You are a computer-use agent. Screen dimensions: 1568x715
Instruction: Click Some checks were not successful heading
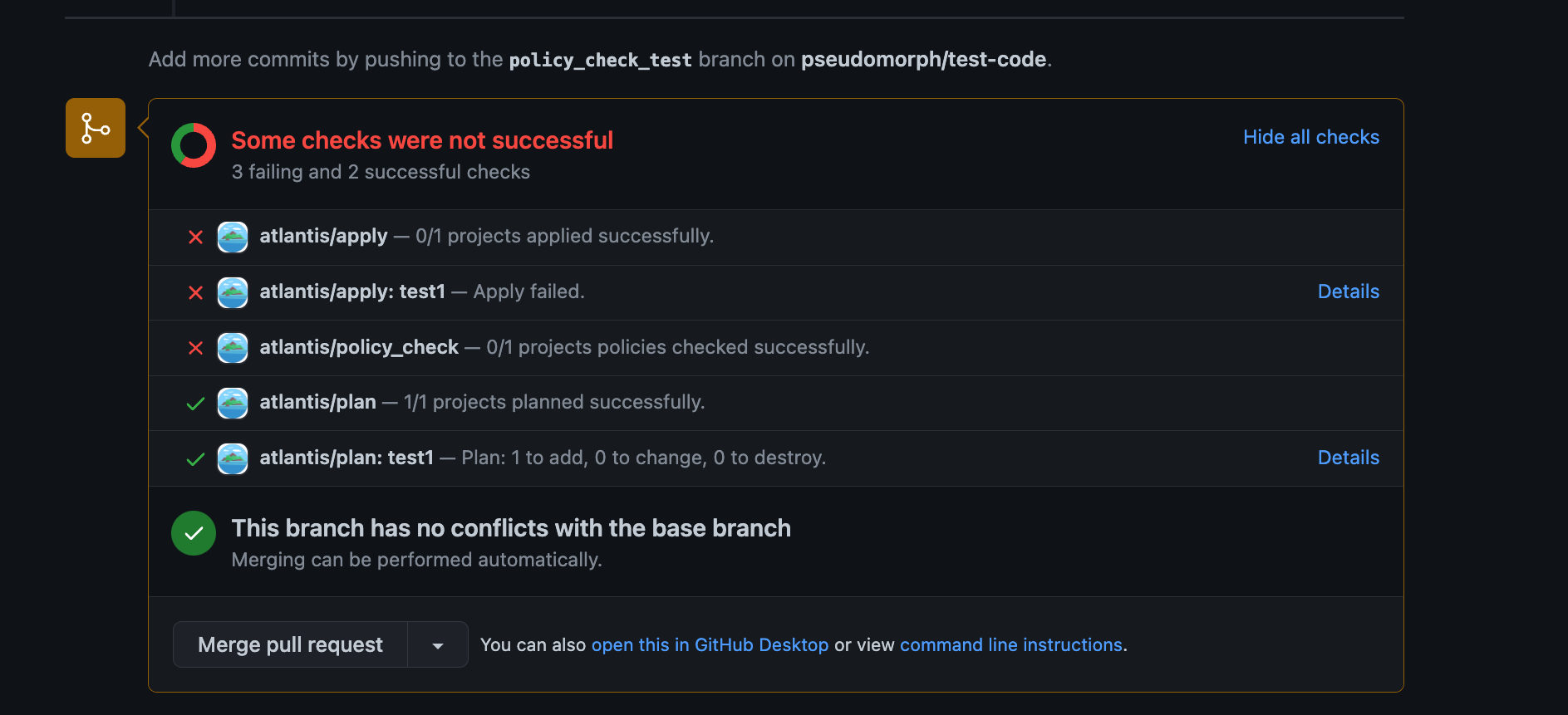coord(422,140)
